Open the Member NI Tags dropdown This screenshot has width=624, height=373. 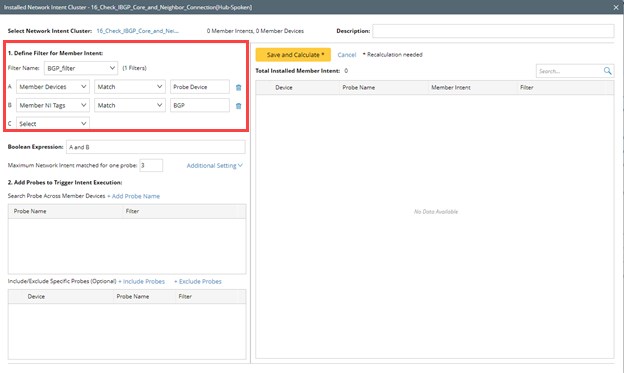coord(53,105)
